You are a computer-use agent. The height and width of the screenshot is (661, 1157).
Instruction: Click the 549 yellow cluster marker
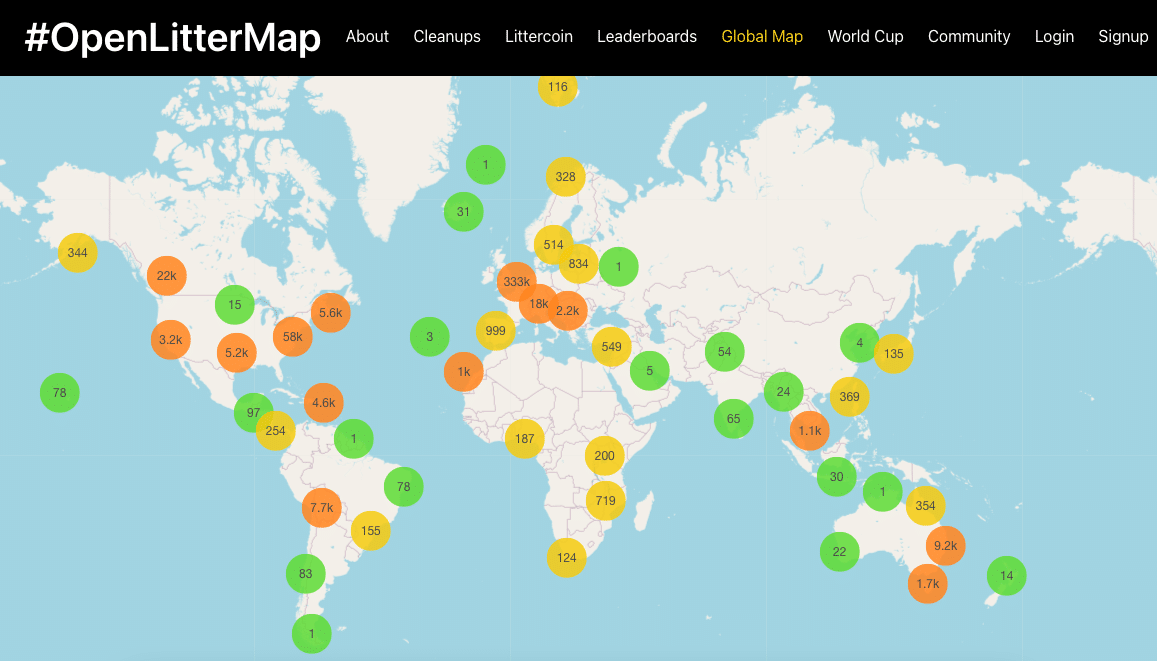612,347
